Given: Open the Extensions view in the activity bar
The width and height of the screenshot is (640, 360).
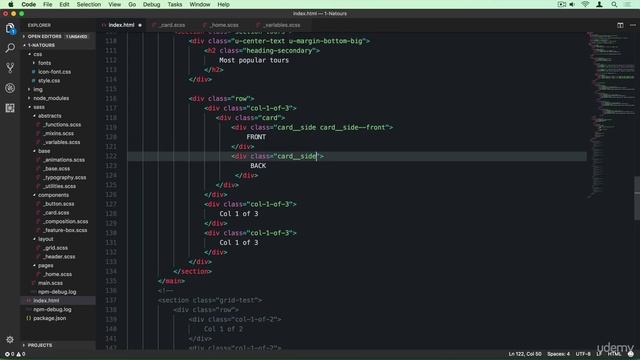Looking at the screenshot, I should tap(10, 108).
